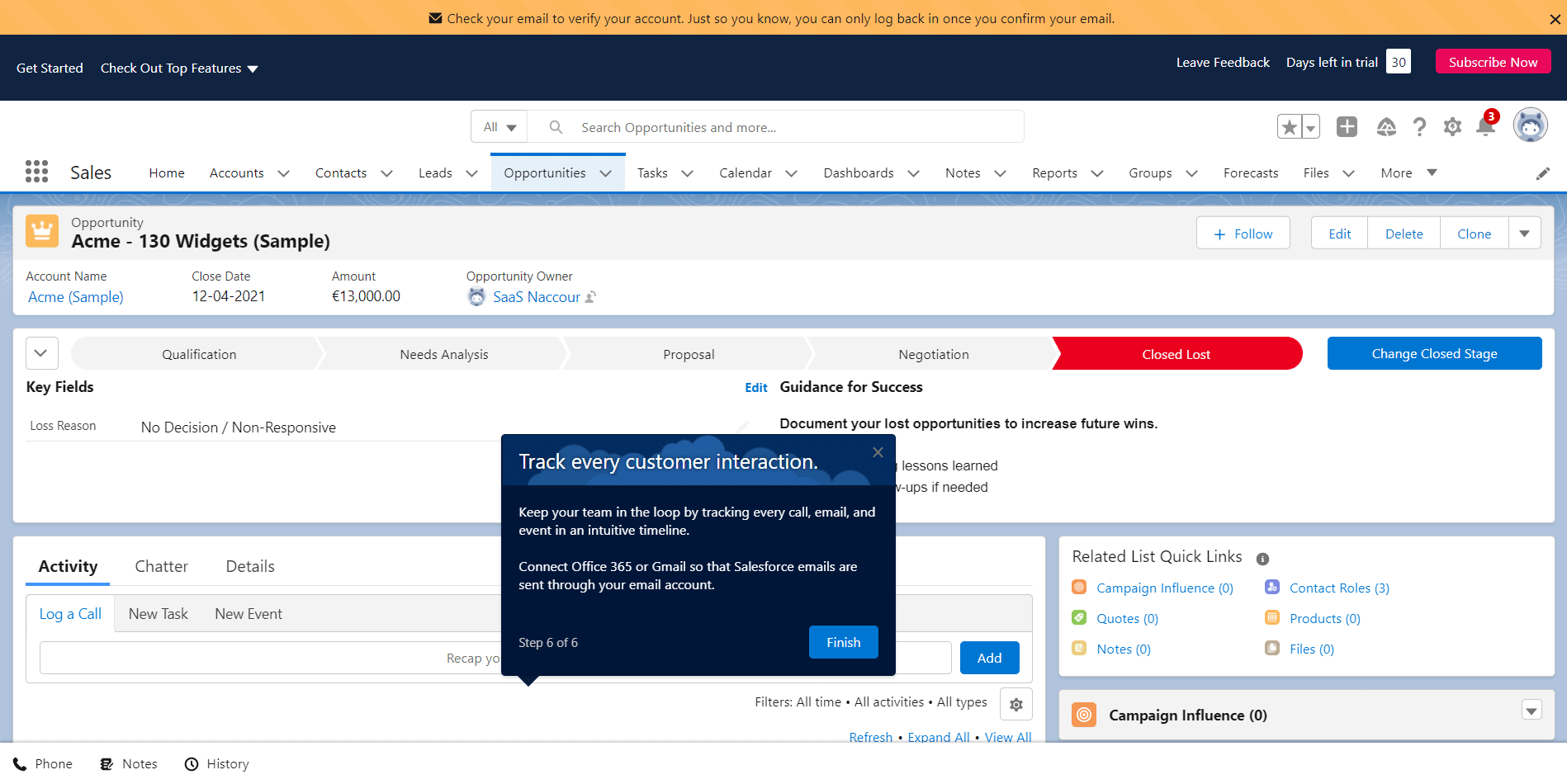Open the Setup gear icon
This screenshot has height=784, width=1567.
(1452, 126)
